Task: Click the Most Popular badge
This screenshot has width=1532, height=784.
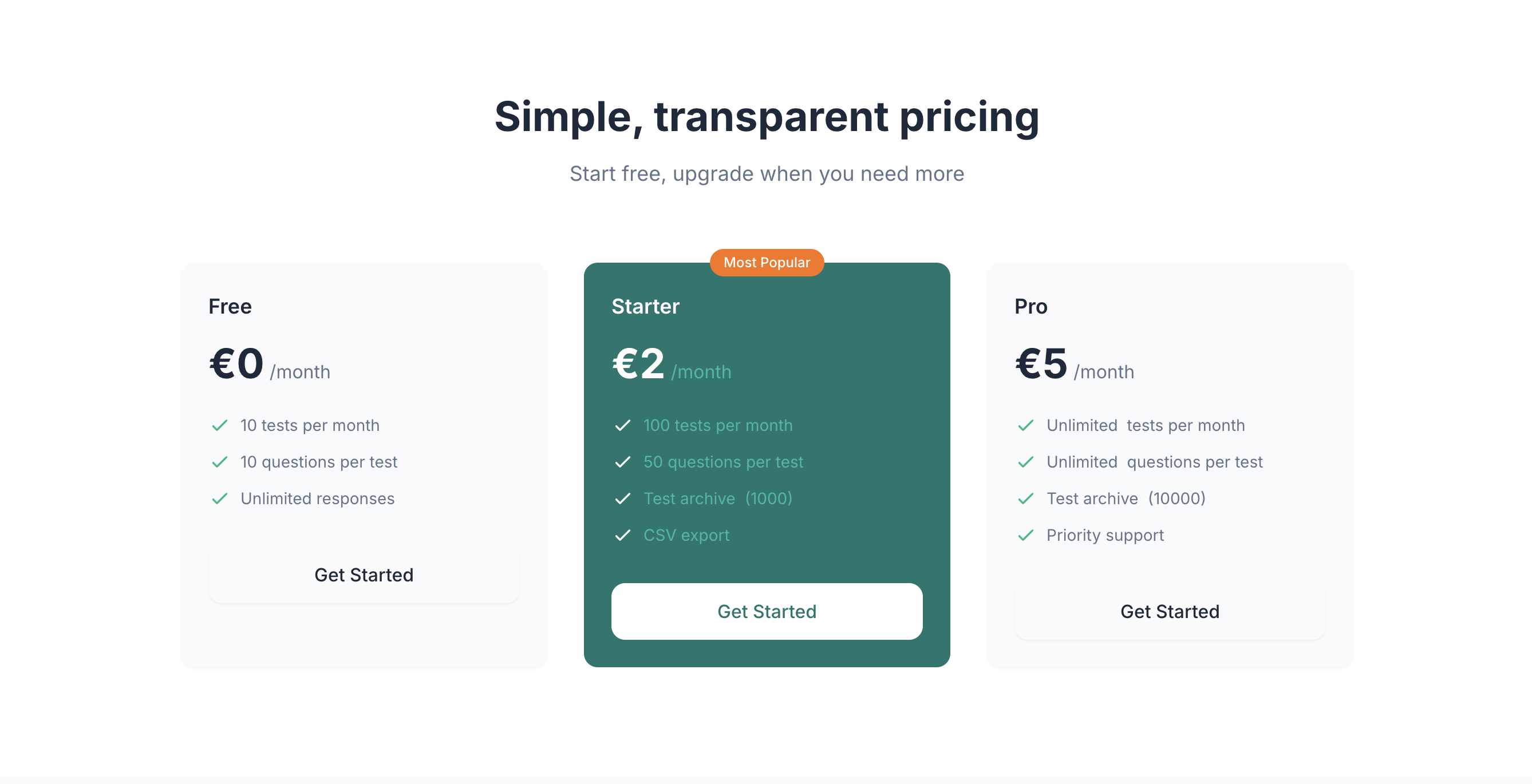Action: click(767, 262)
